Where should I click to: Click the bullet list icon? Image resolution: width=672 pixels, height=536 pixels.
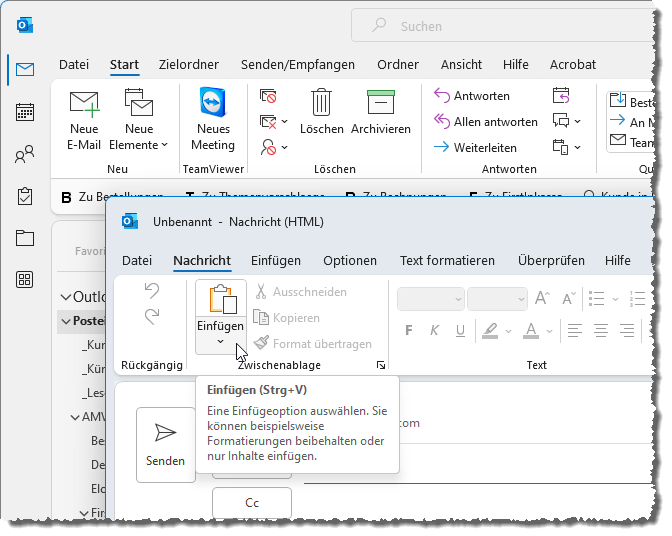click(x=597, y=299)
